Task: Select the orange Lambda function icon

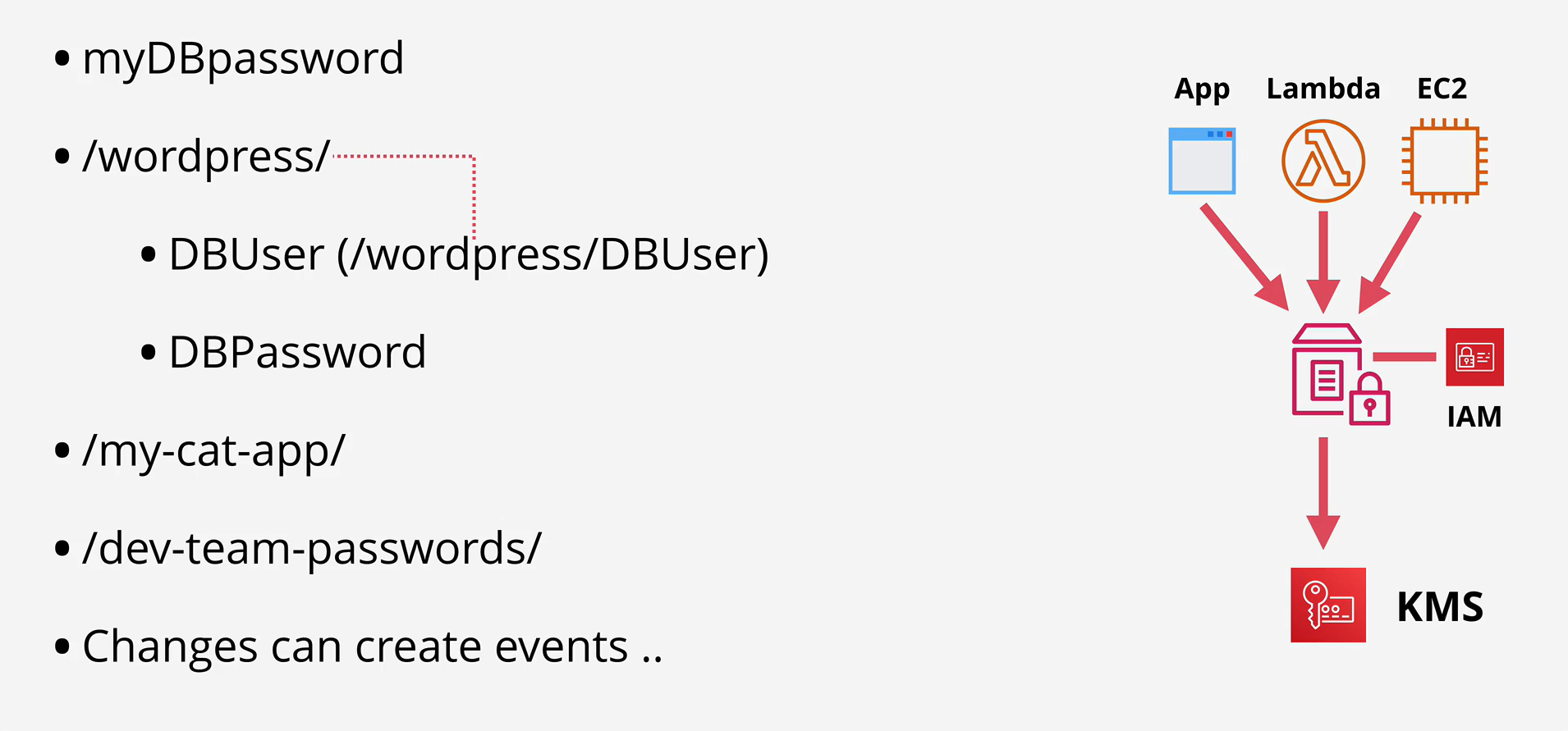Action: pyautogui.click(x=1323, y=161)
